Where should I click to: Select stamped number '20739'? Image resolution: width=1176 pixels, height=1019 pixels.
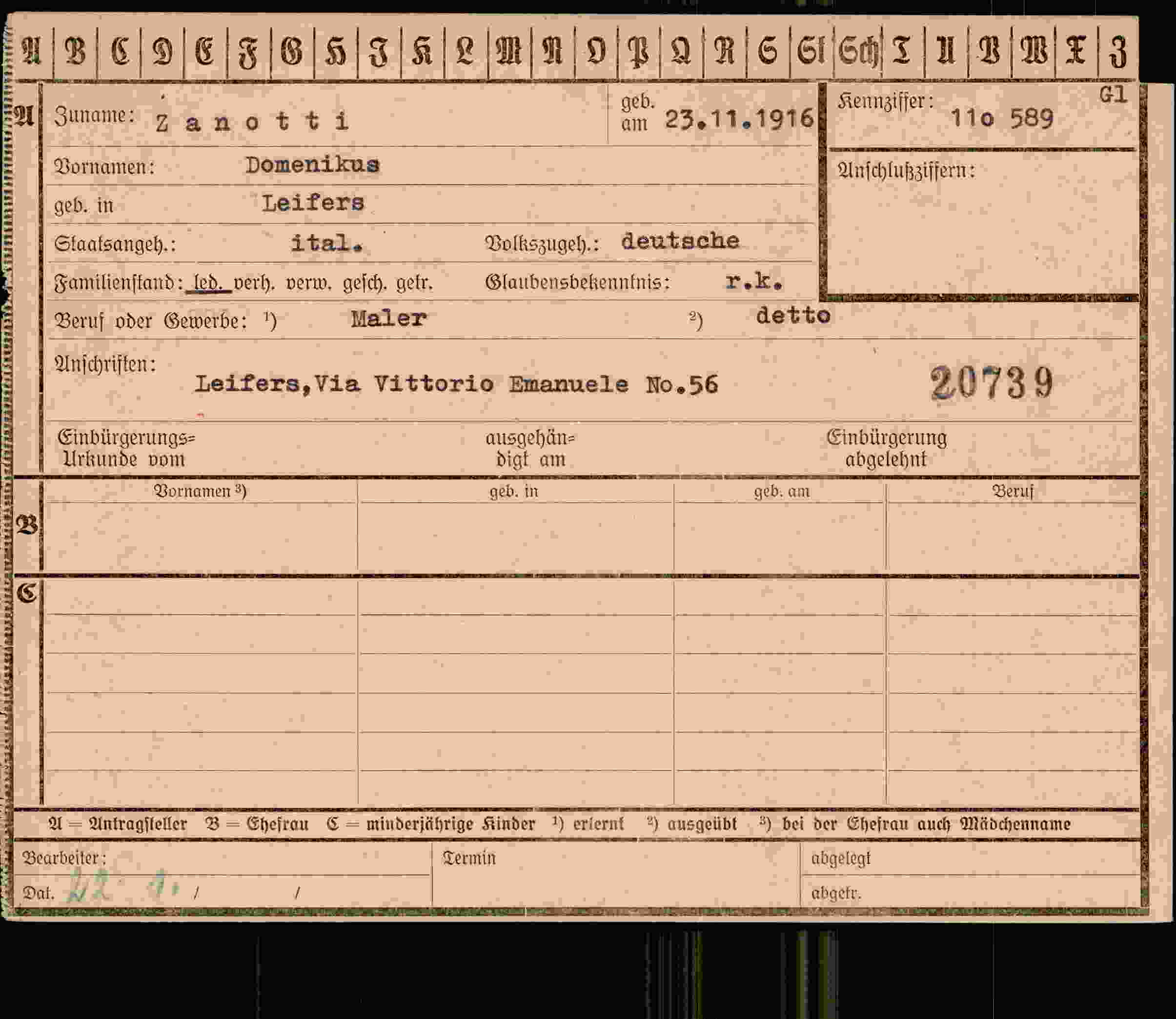[992, 383]
